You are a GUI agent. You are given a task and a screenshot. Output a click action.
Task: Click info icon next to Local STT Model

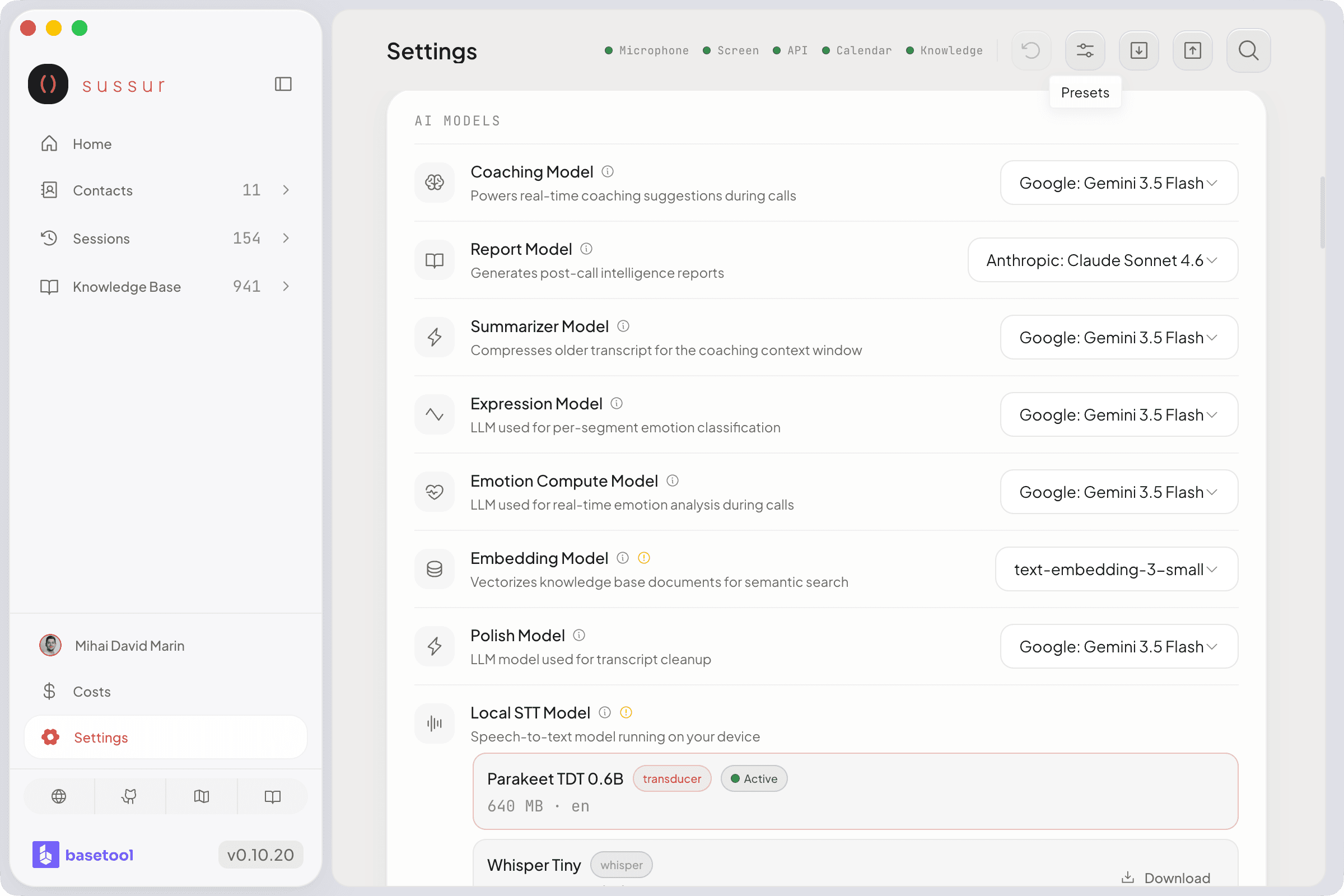[x=605, y=712]
